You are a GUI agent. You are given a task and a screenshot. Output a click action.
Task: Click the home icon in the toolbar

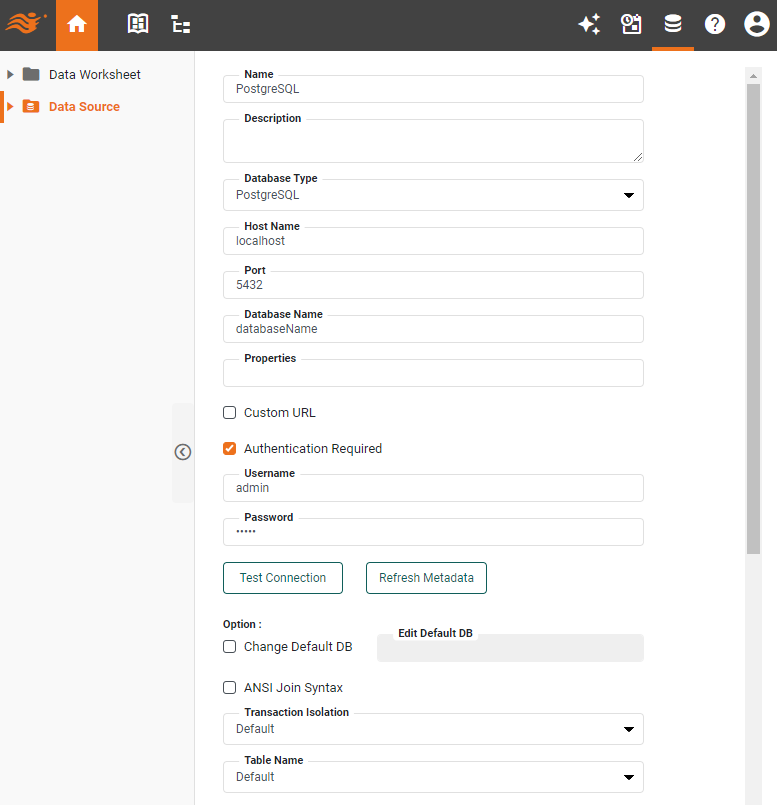[77, 23]
